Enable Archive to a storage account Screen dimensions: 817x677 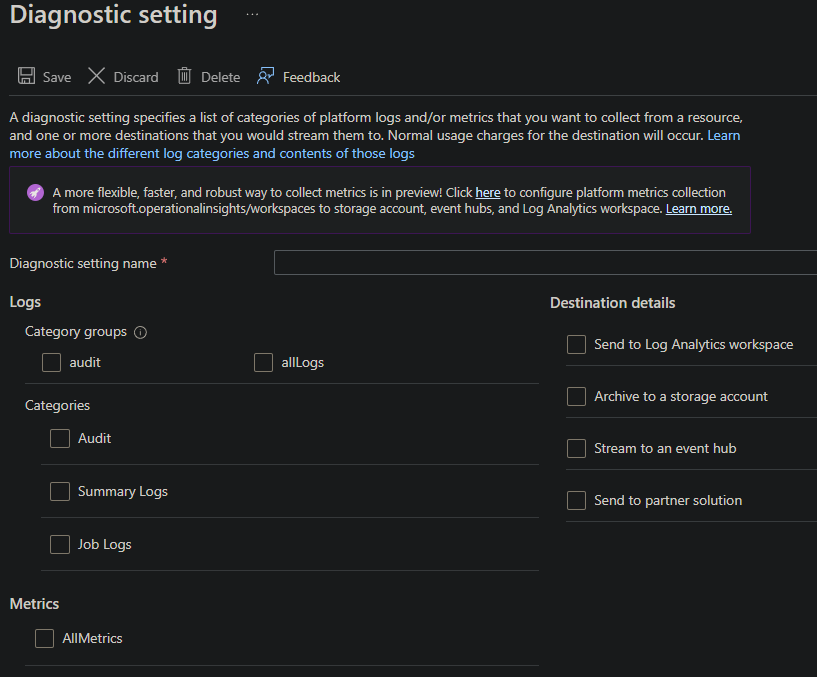pyautogui.click(x=576, y=396)
